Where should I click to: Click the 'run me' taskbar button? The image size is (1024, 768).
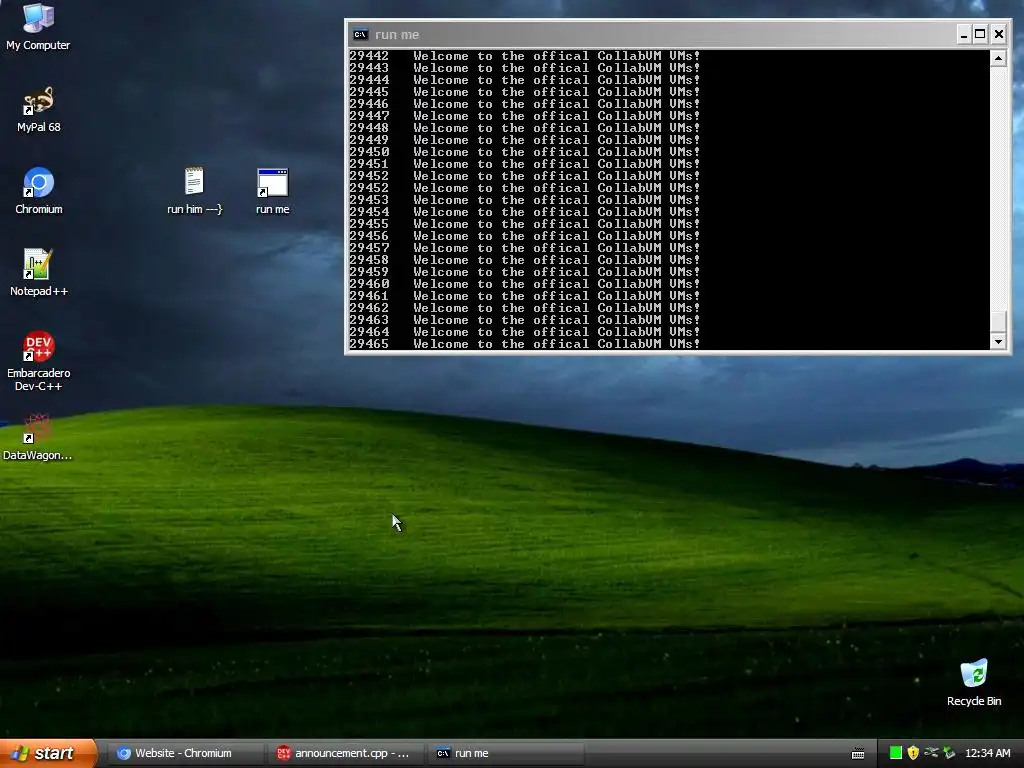coord(507,753)
